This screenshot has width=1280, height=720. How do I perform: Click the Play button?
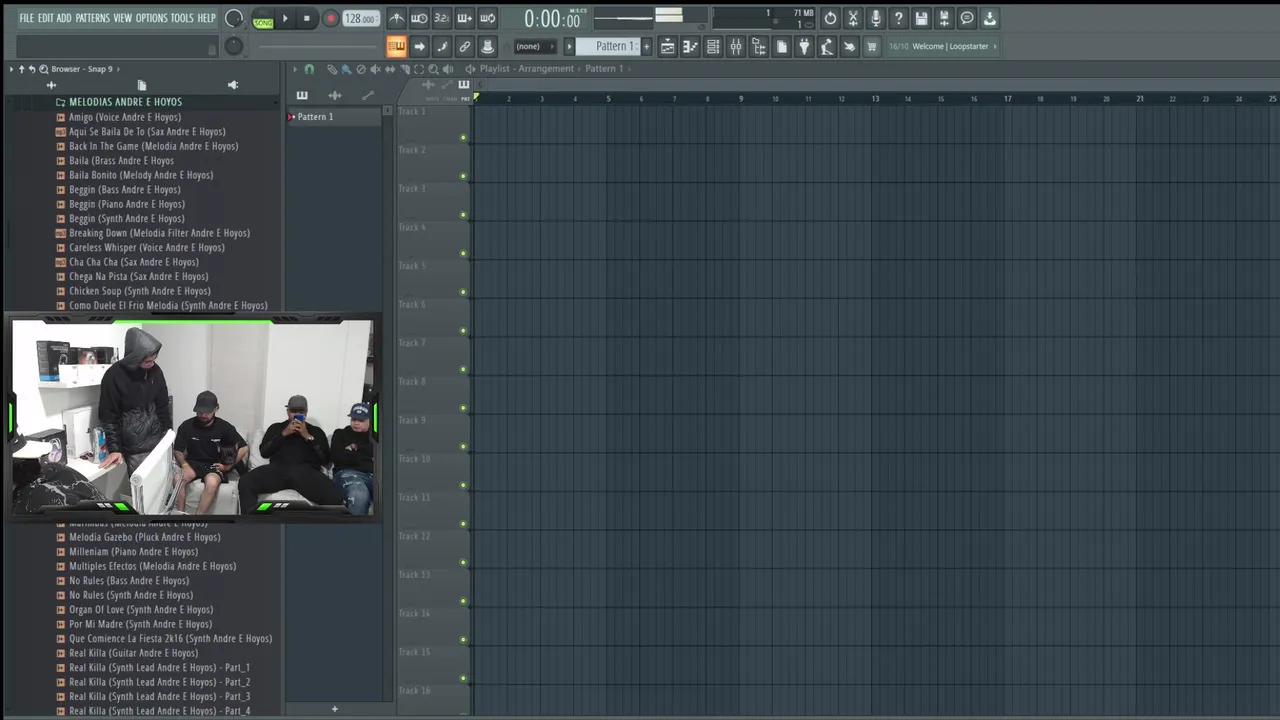tap(285, 18)
